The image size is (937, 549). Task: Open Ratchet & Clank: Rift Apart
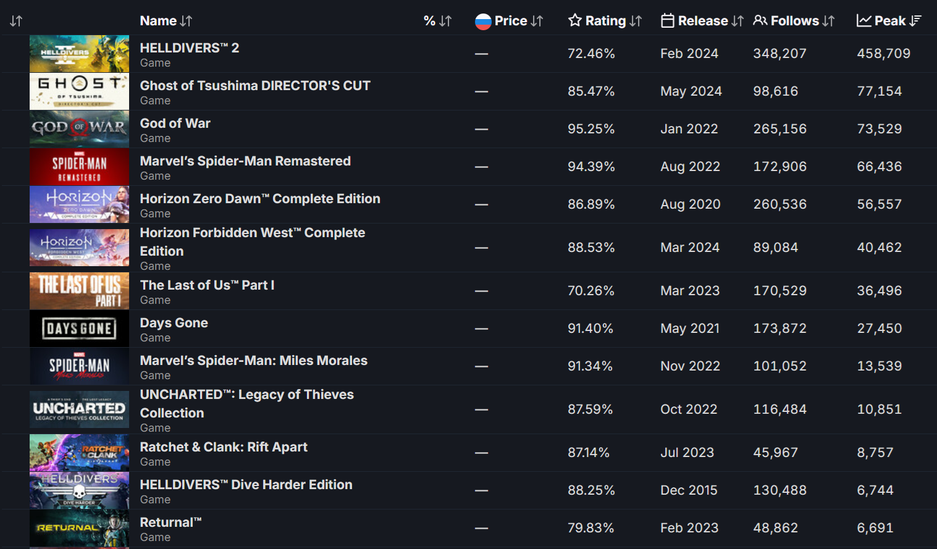click(x=223, y=447)
